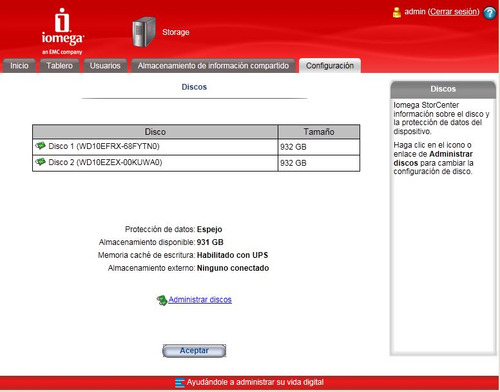
Task: Open the Administrar discos link
Action: click(x=200, y=300)
